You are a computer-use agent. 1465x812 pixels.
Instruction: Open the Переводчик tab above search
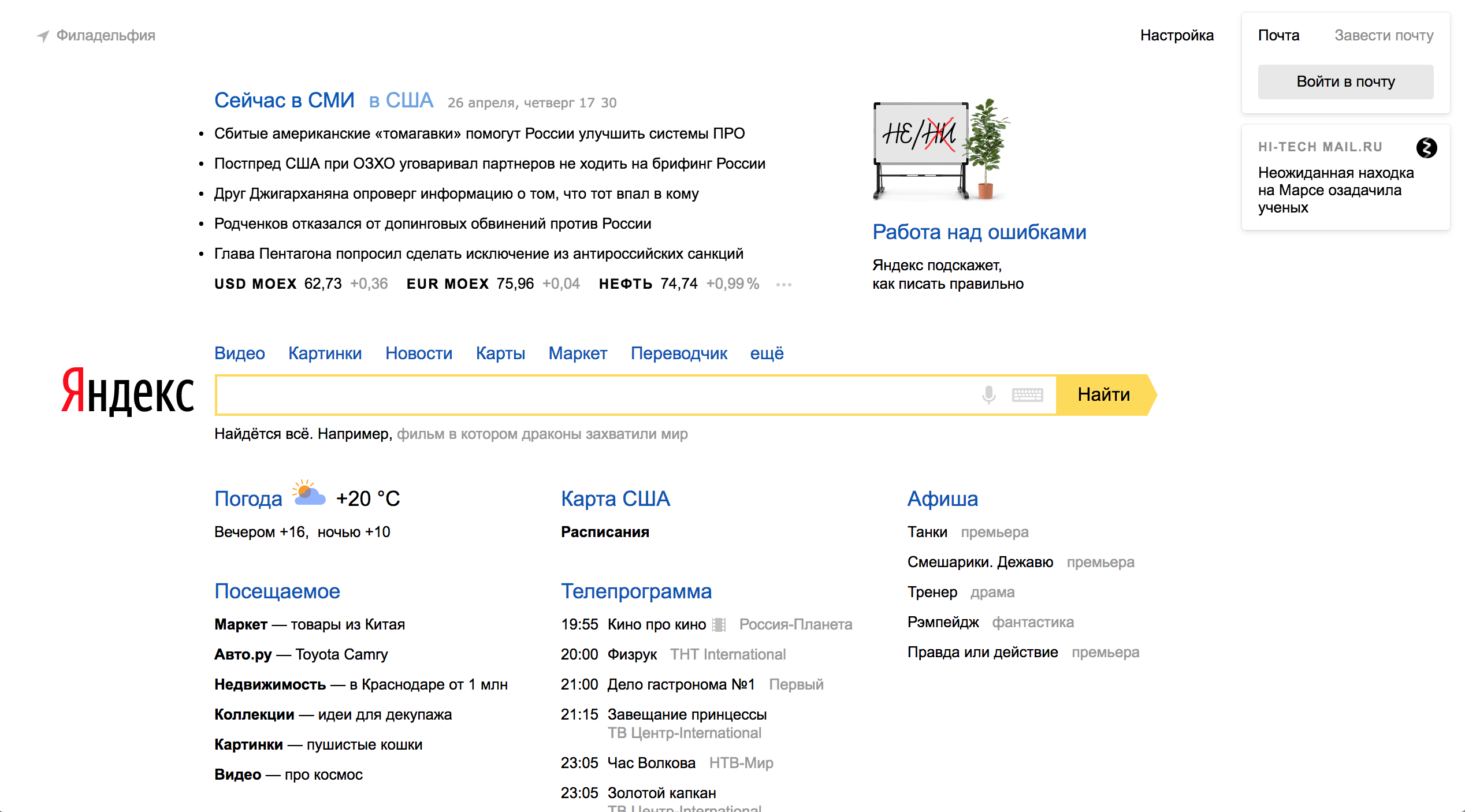tap(679, 353)
